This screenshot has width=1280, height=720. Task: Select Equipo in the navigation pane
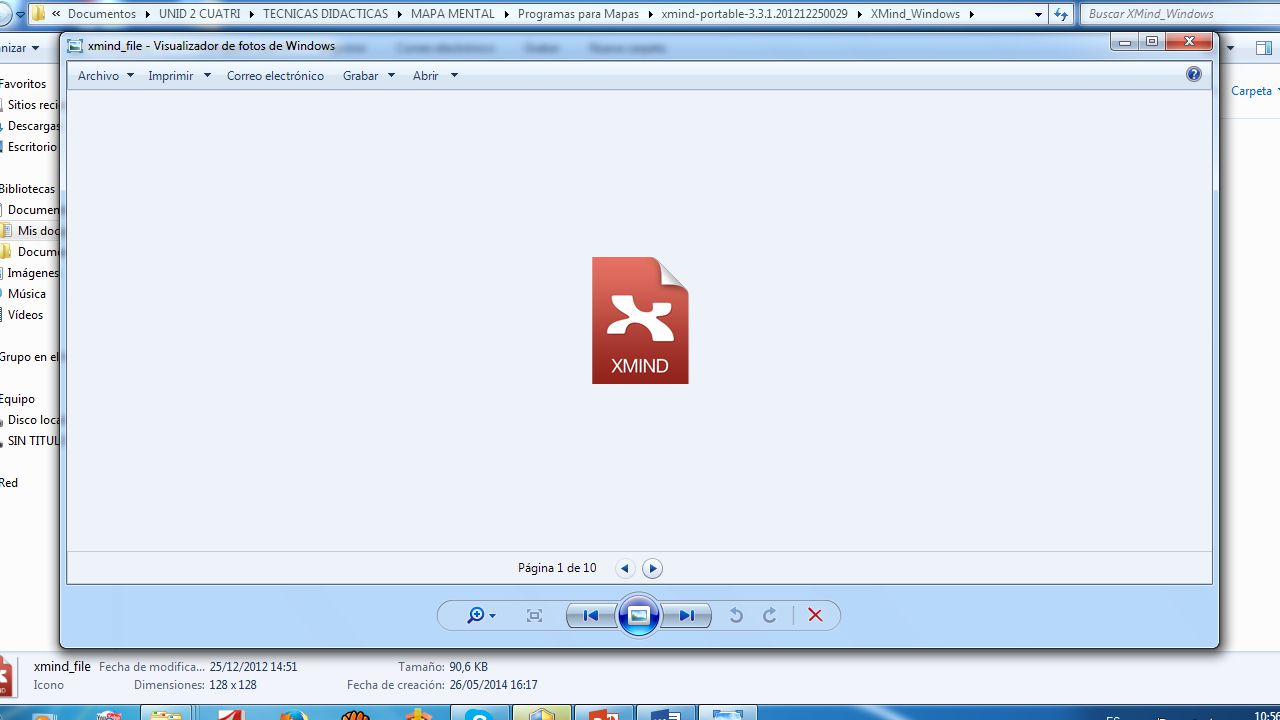(x=18, y=399)
